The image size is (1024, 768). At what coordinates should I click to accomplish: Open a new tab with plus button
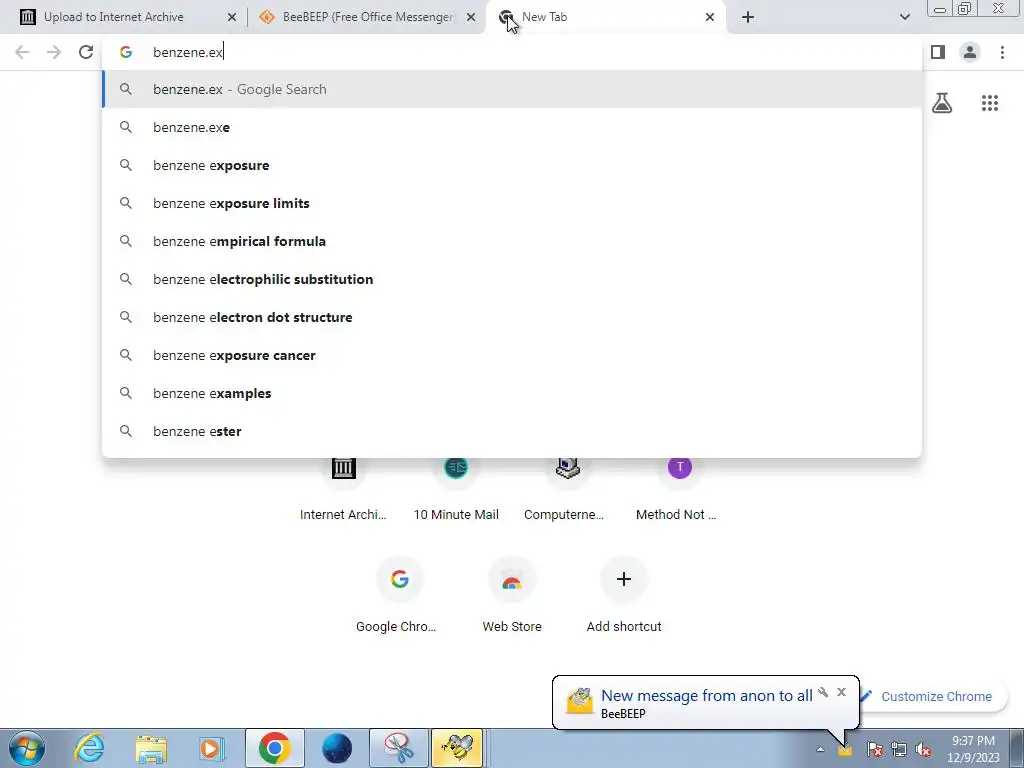[x=748, y=17]
